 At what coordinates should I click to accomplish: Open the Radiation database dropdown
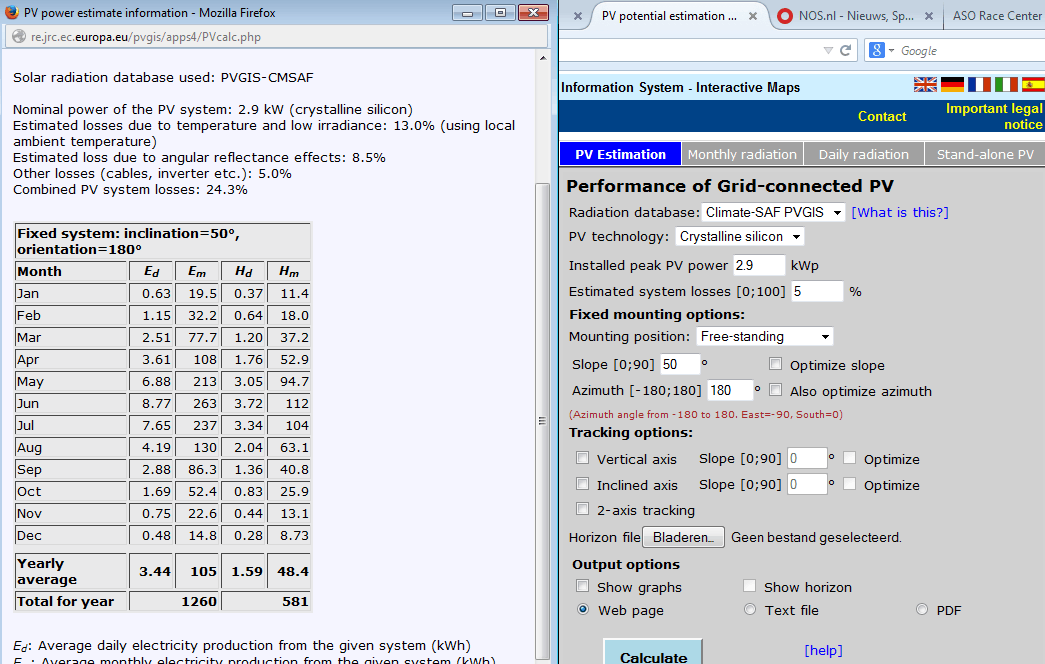[x=773, y=212]
